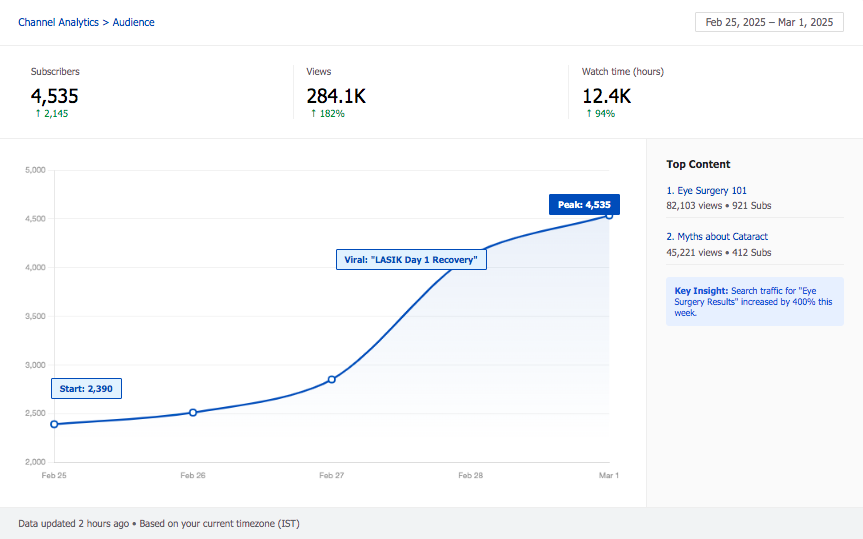This screenshot has width=863, height=539.
Task: Open the date range picker
Action: [767, 22]
